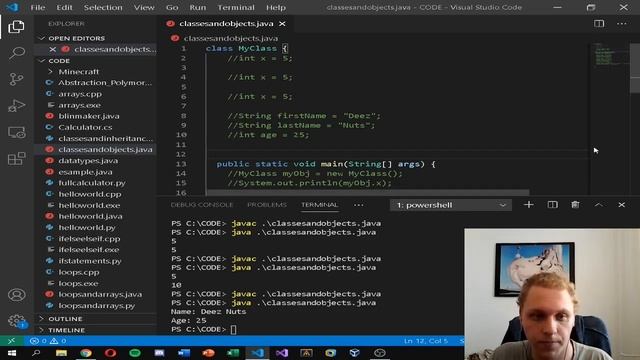Maximize the terminal panel size
Image resolution: width=640 pixels, height=360 pixels.
pyautogui.click(x=598, y=204)
